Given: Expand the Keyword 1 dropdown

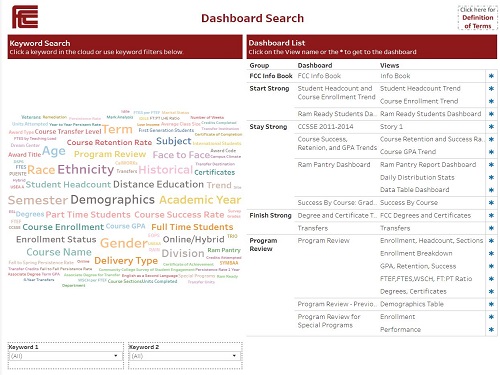Looking at the screenshot, I should tap(64, 356).
